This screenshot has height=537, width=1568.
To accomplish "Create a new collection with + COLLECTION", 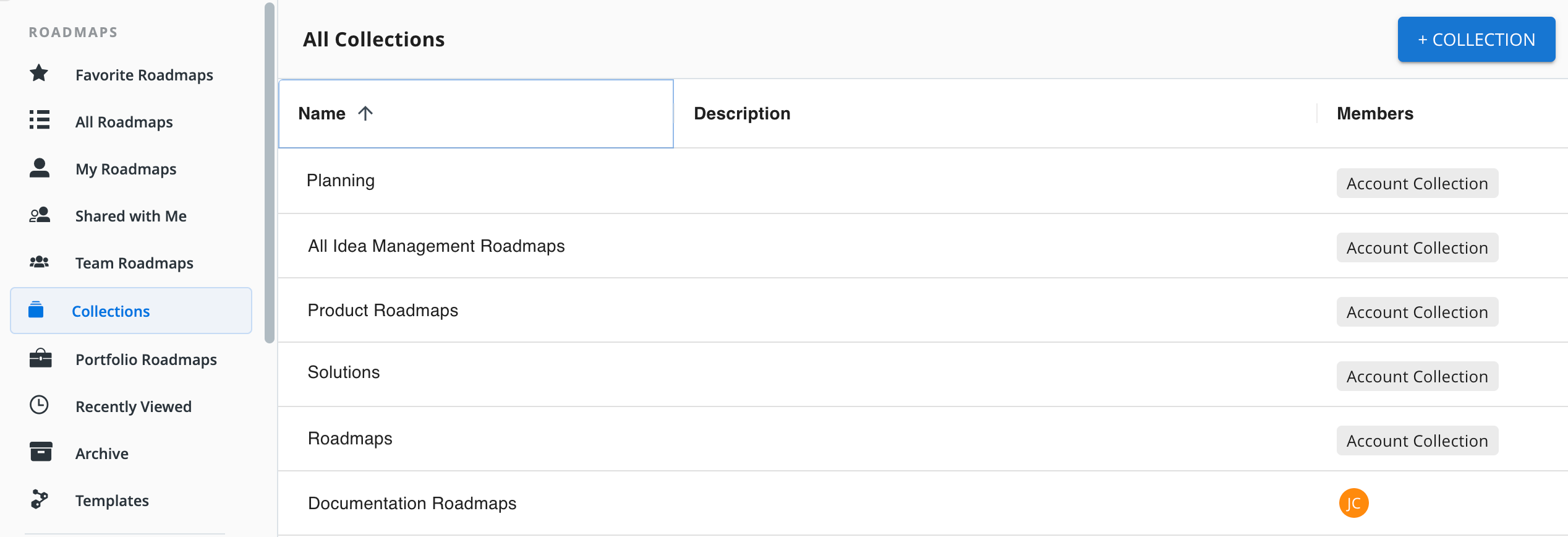I will point(1476,40).
